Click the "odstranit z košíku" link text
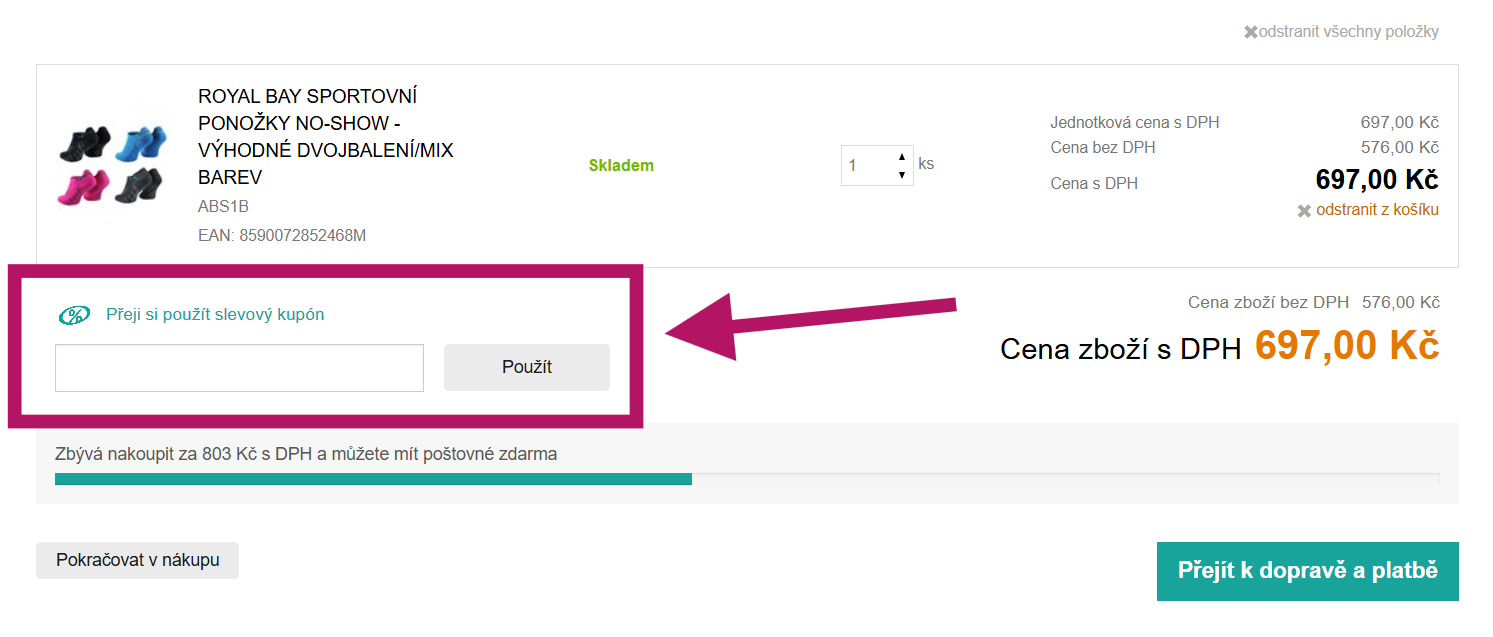 tap(1377, 210)
